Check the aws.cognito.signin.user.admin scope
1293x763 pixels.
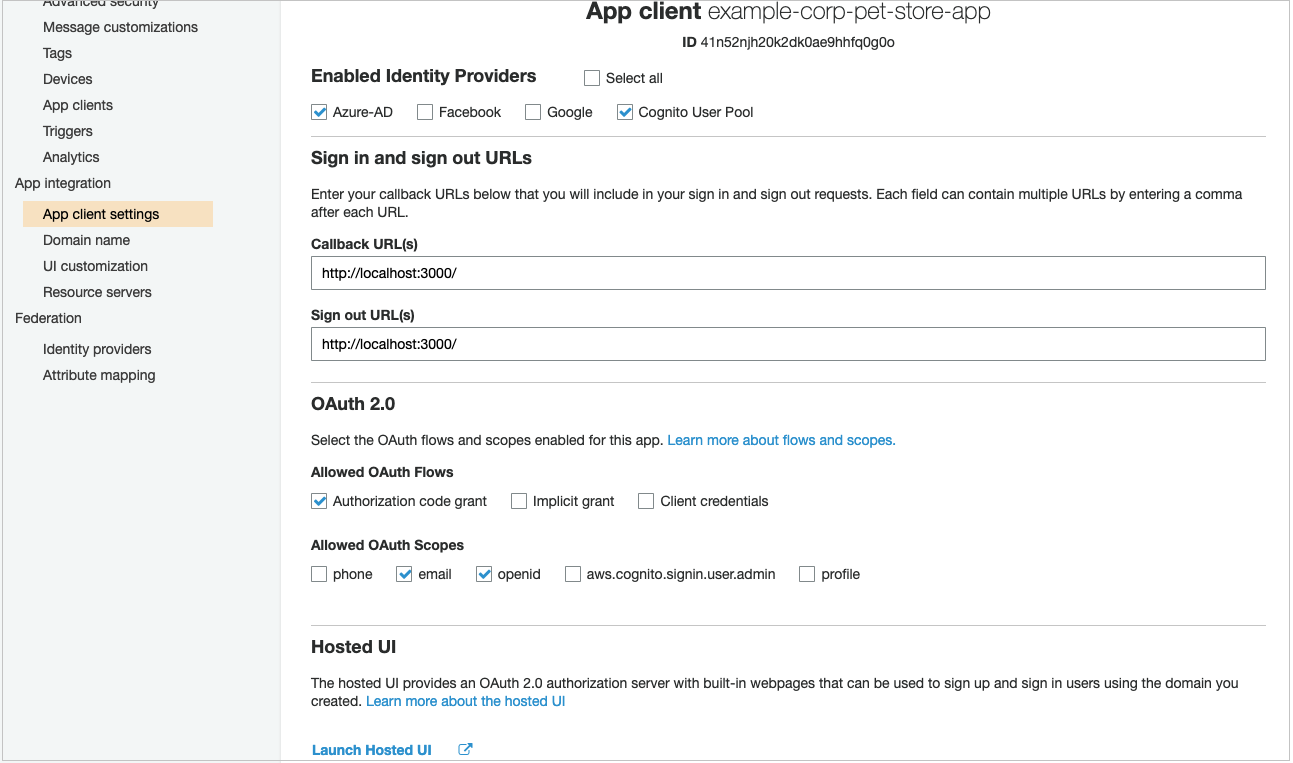coord(572,573)
